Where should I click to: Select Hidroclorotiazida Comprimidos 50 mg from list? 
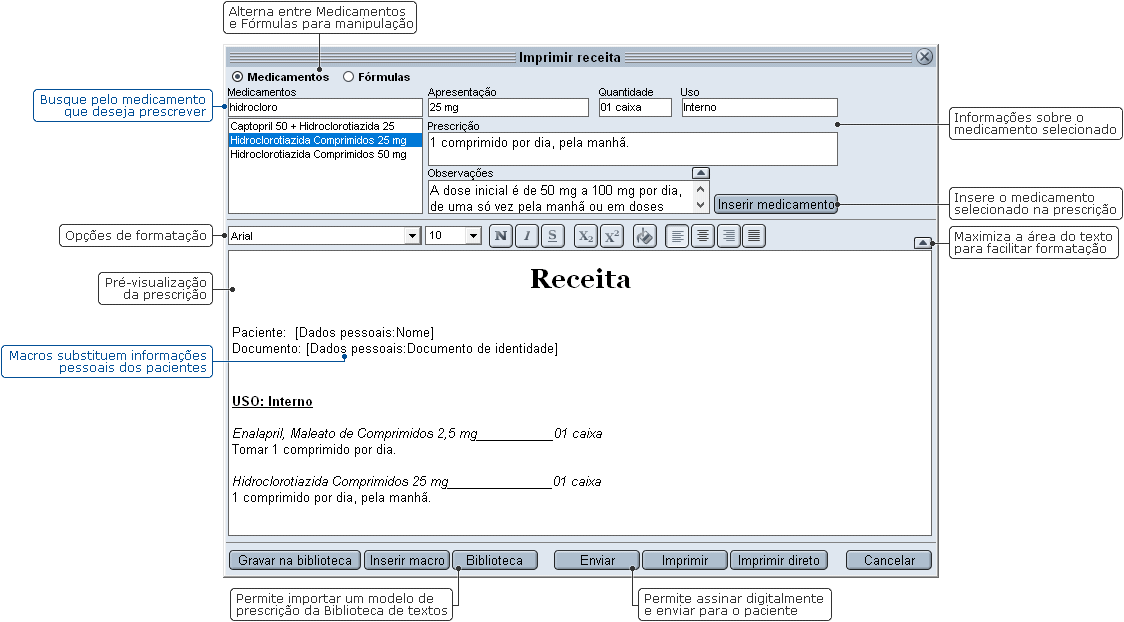(318, 155)
